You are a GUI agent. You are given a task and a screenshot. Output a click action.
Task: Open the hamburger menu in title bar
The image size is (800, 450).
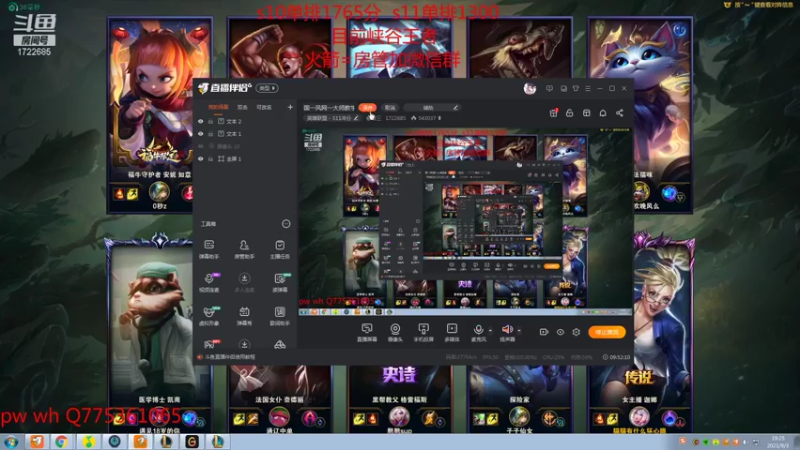click(588, 88)
